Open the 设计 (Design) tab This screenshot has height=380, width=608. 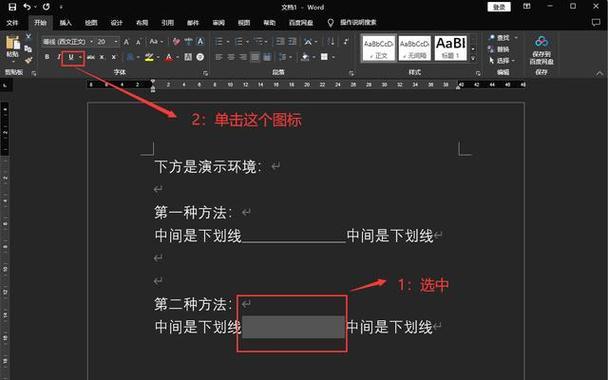116,22
